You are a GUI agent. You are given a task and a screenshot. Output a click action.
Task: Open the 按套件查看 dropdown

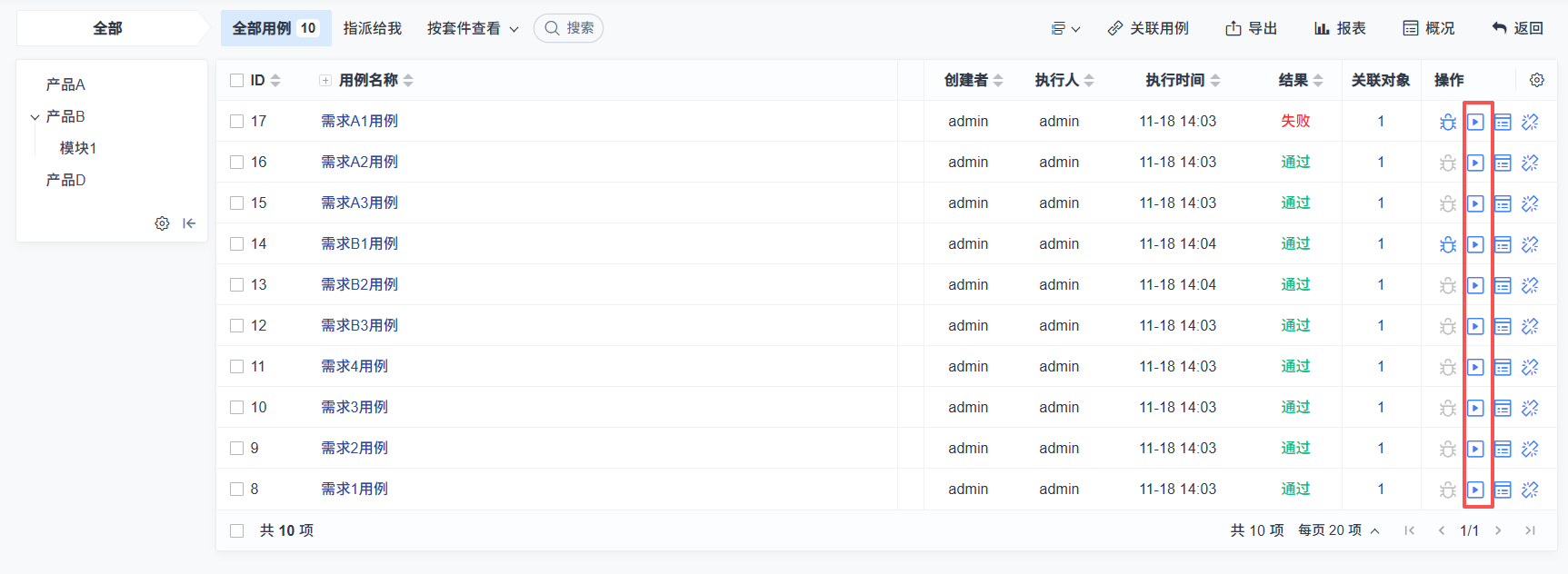point(473,28)
